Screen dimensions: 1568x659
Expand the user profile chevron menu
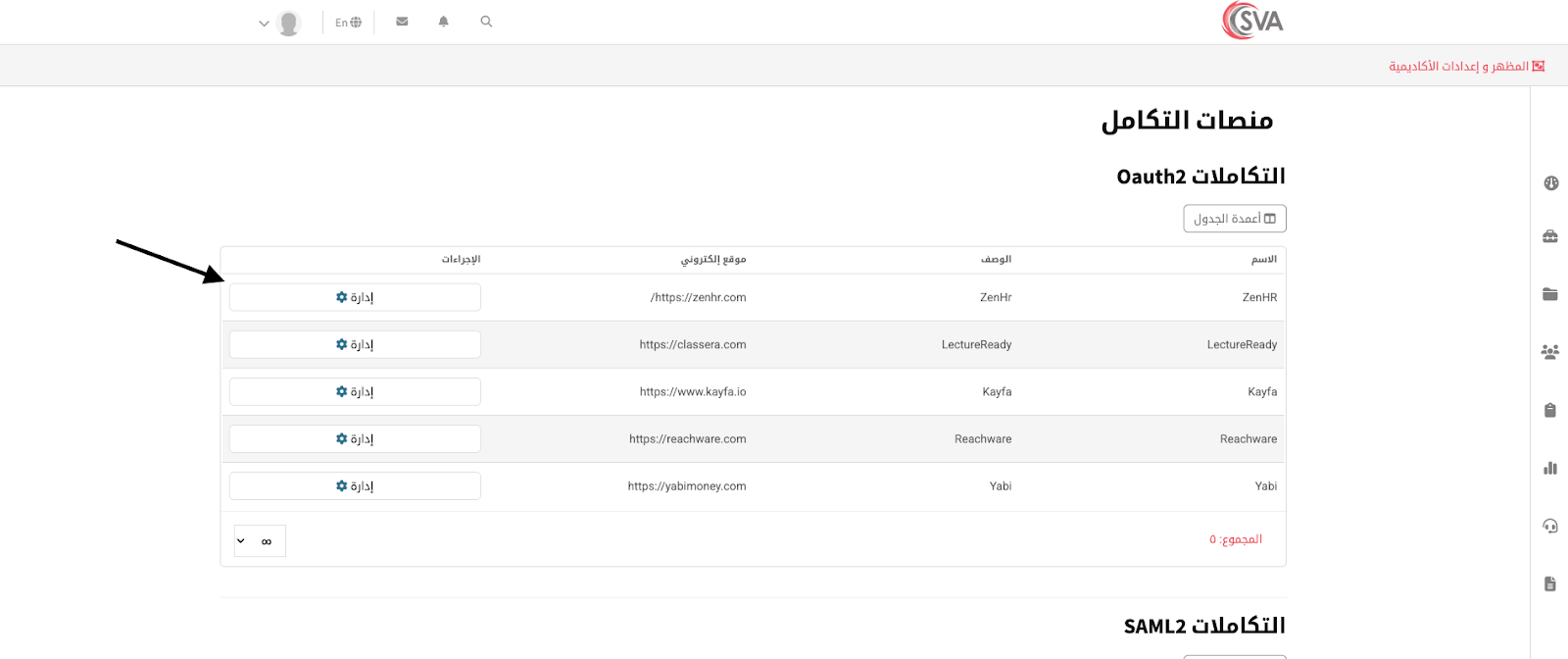pyautogui.click(x=264, y=24)
